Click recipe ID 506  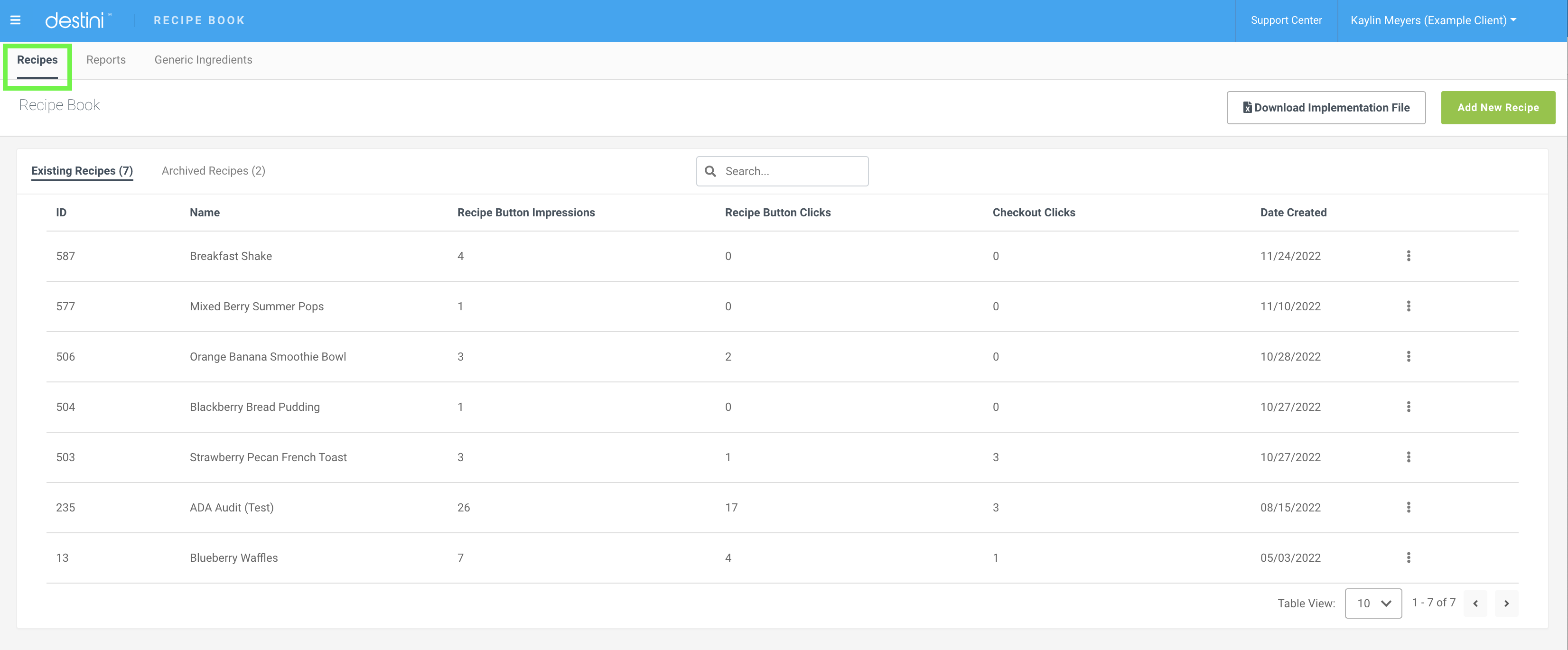[66, 357]
